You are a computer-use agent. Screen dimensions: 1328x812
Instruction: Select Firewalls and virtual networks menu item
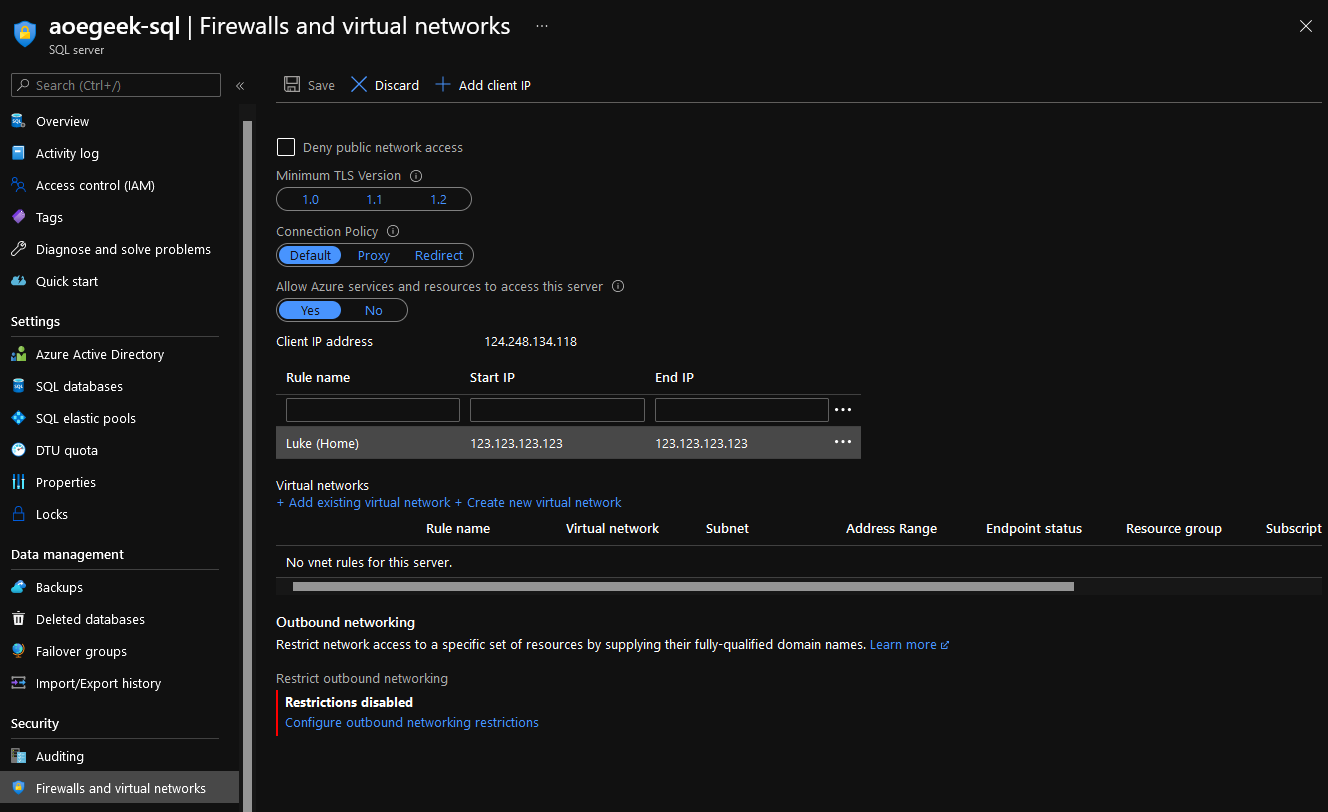(x=120, y=788)
